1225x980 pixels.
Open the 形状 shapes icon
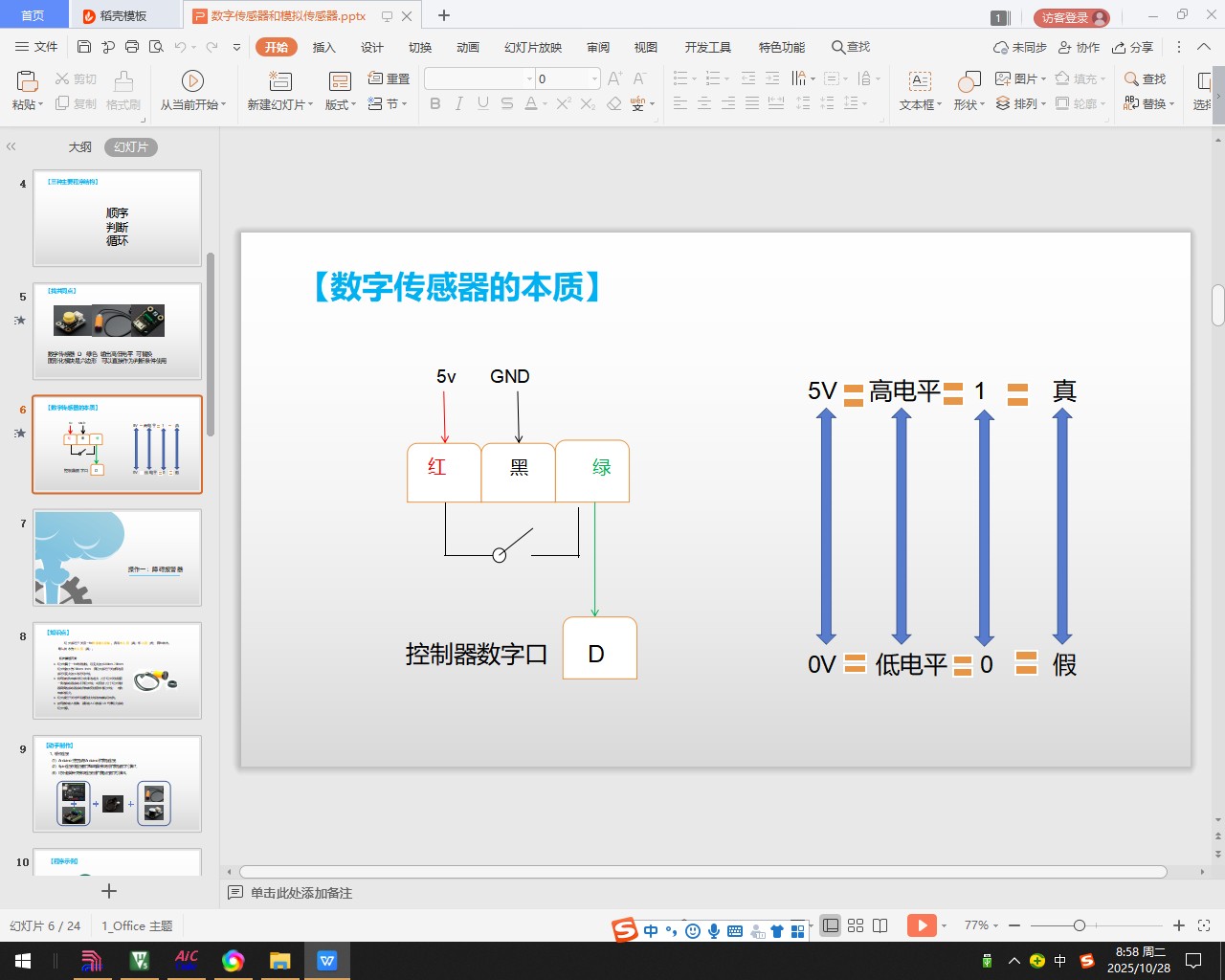pos(969,81)
